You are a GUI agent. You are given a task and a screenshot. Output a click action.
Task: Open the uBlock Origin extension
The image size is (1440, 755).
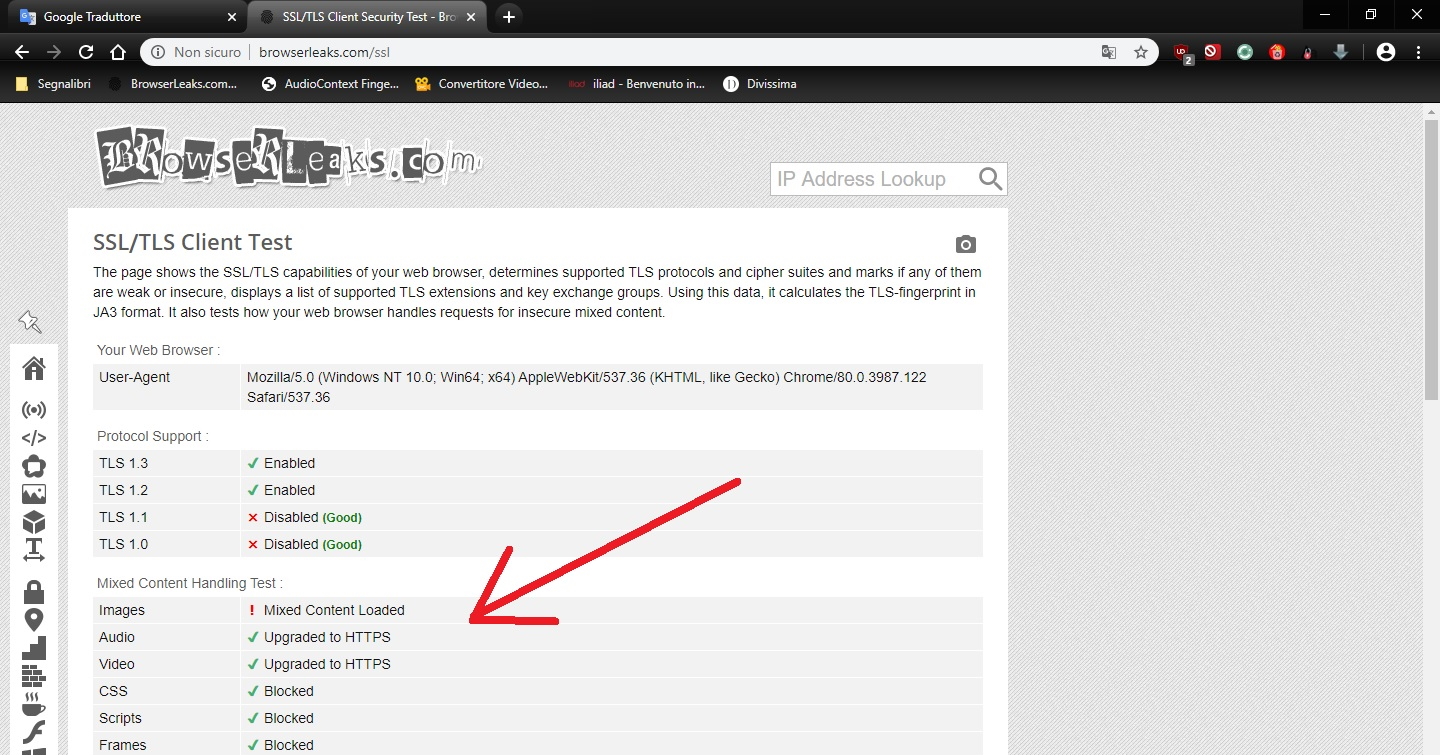pos(1182,53)
